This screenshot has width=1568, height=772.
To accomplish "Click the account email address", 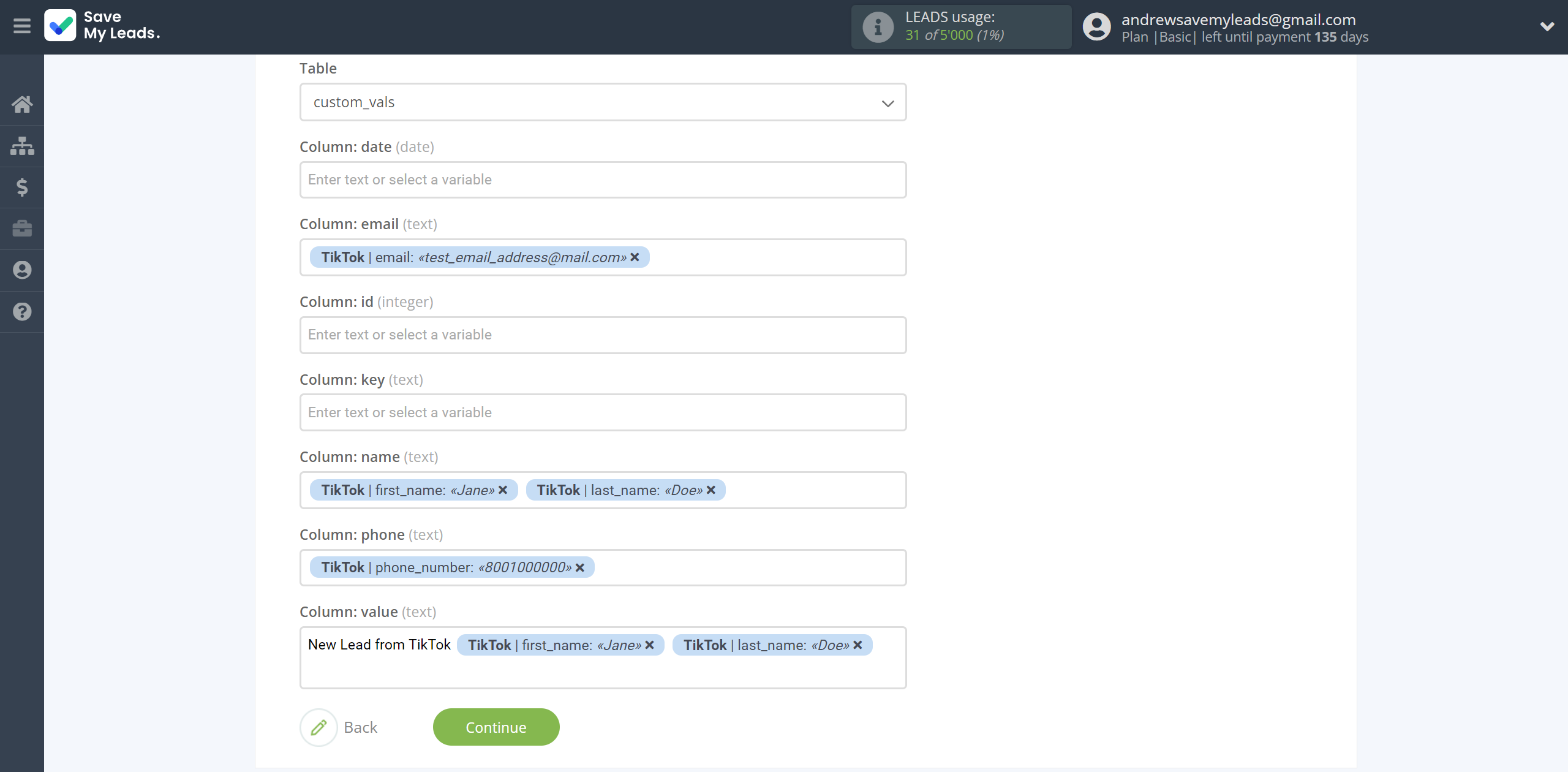I will tap(1238, 20).
